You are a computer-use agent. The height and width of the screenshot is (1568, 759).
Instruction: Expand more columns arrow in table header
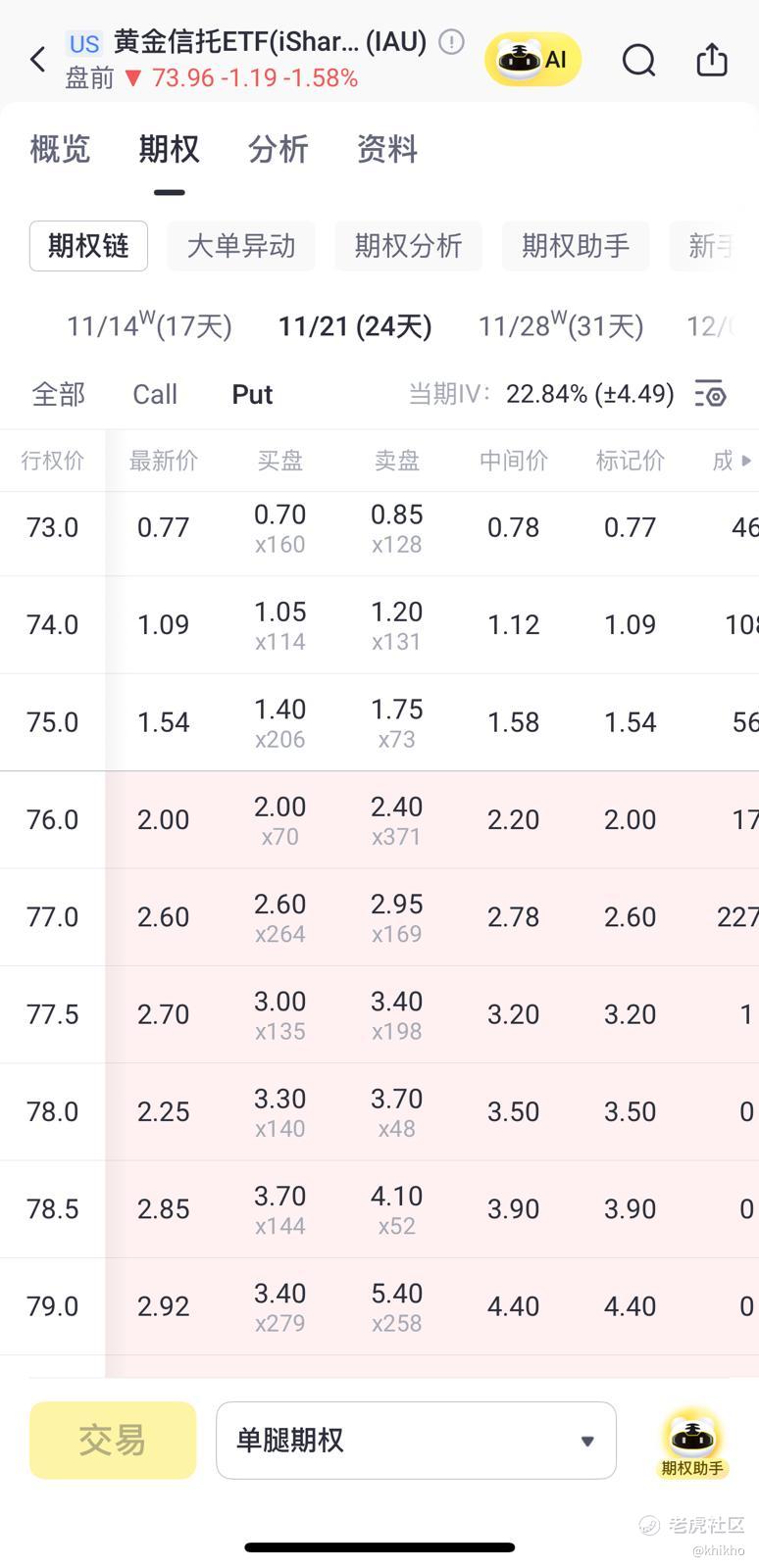coord(746,460)
